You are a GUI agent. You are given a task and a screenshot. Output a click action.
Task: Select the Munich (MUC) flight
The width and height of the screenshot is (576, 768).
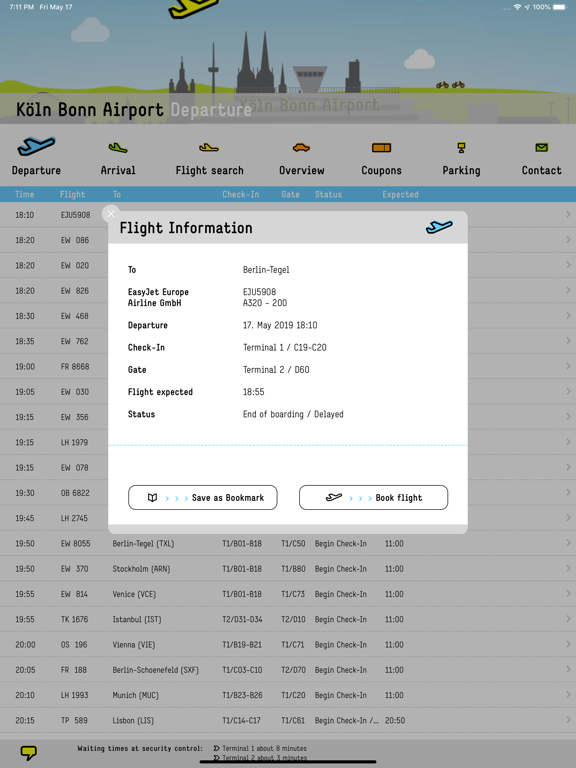pos(288,695)
